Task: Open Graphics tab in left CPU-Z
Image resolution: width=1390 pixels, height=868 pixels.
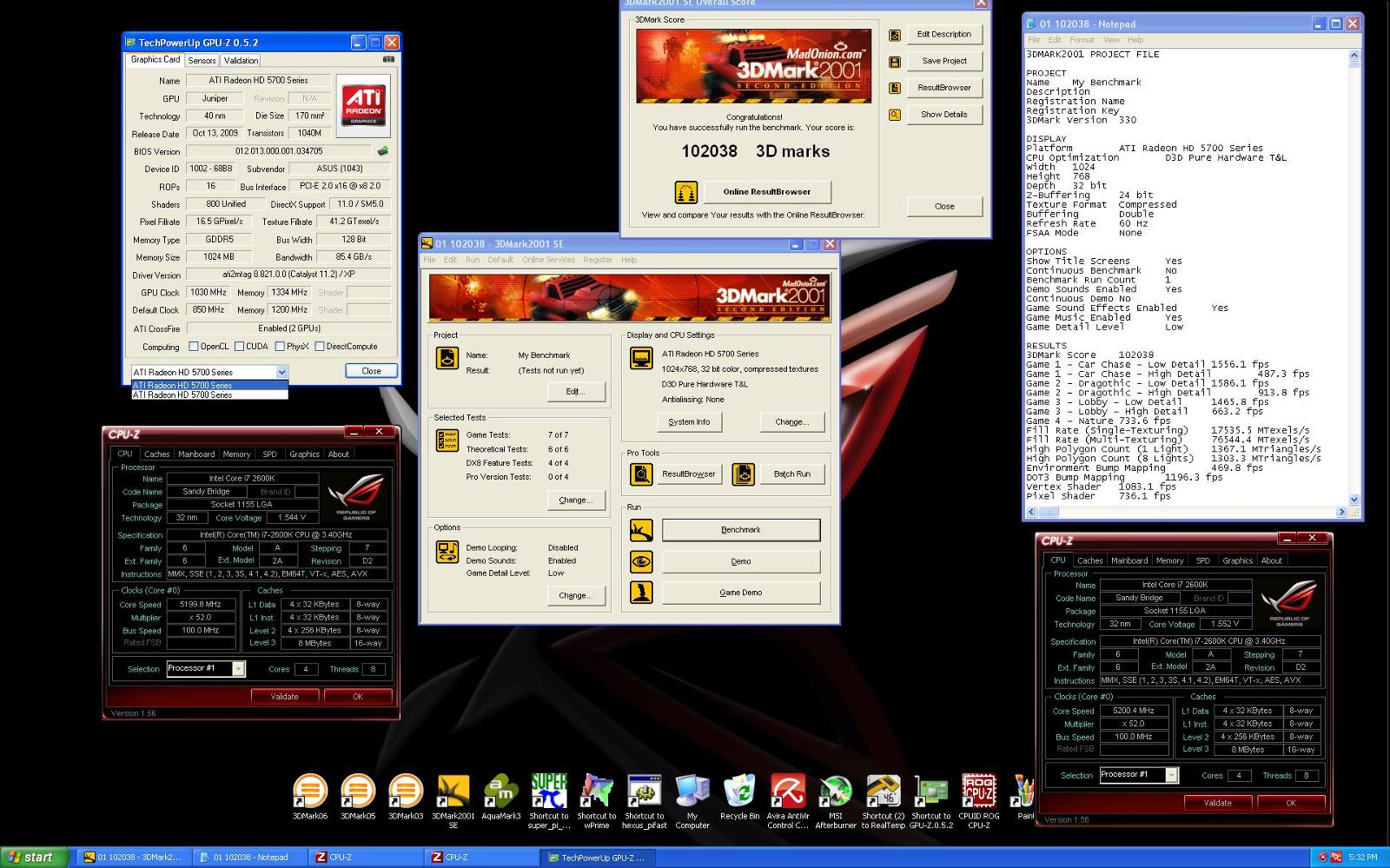Action: click(x=304, y=454)
